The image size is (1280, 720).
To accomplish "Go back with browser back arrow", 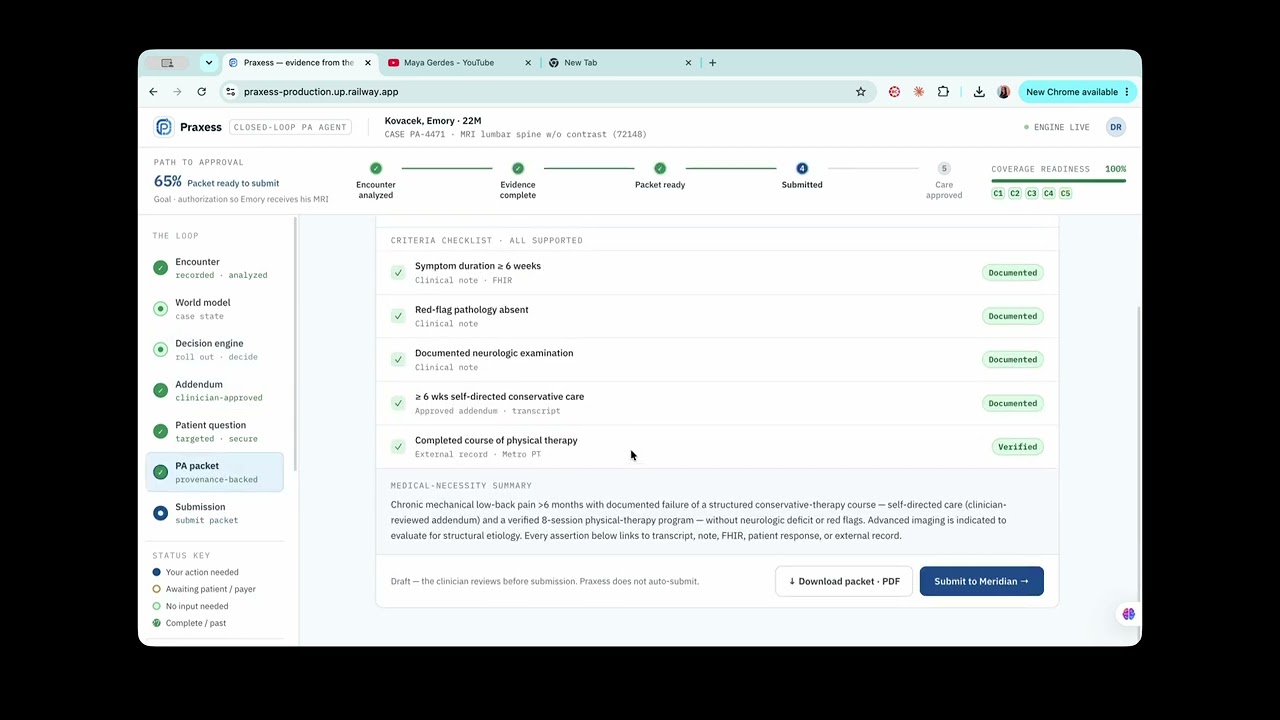I will point(153,92).
